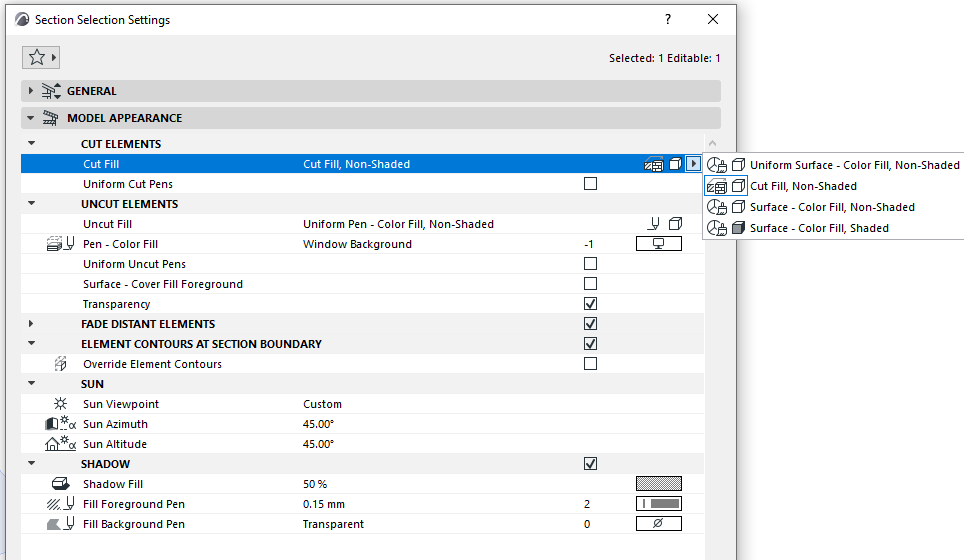Click the Window Background monitor pen icon
The width and height of the screenshot is (964, 560).
tap(658, 244)
